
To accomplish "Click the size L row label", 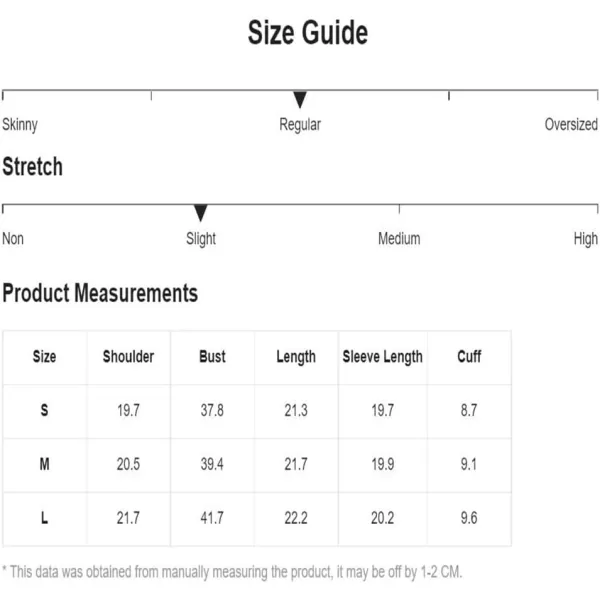I will click(x=44, y=518).
